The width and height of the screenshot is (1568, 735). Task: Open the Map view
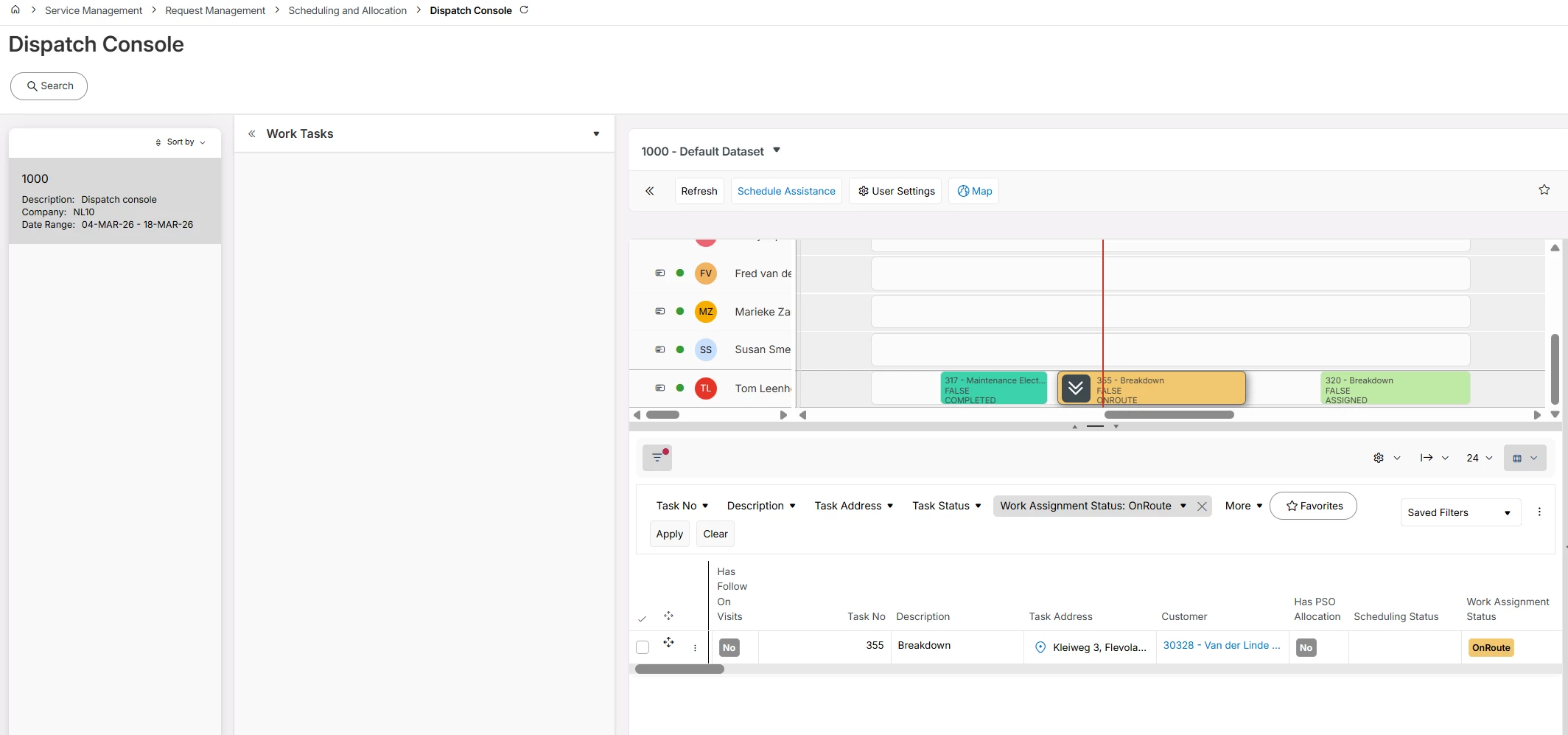tap(973, 191)
